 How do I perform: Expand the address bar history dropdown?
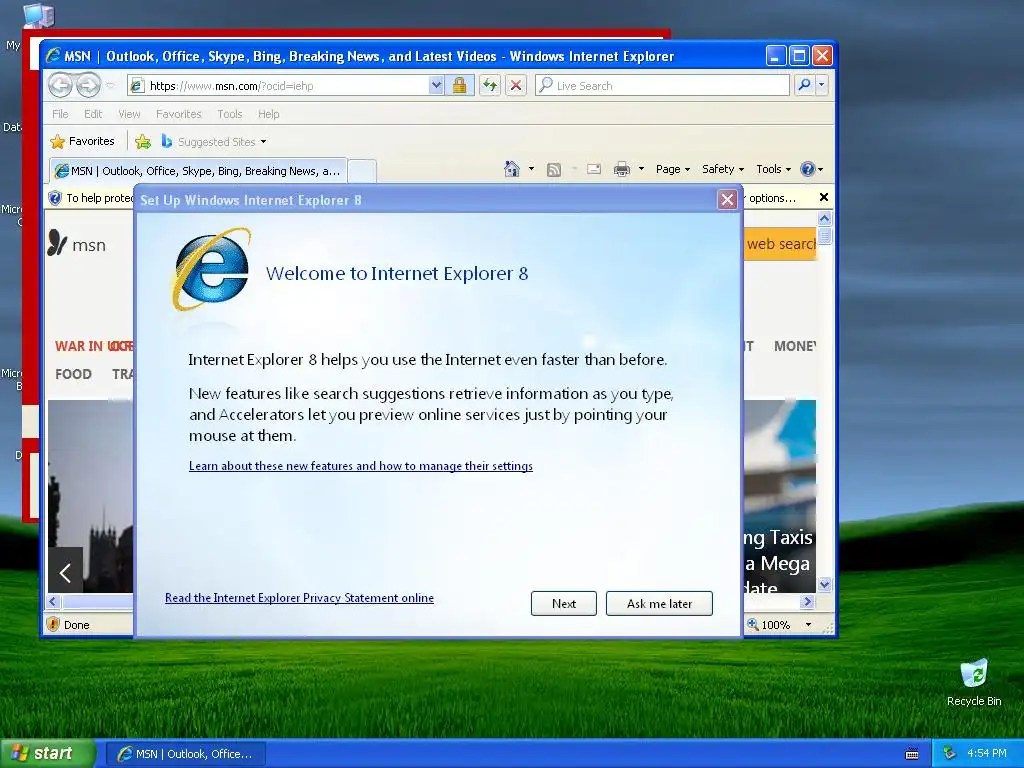[436, 86]
